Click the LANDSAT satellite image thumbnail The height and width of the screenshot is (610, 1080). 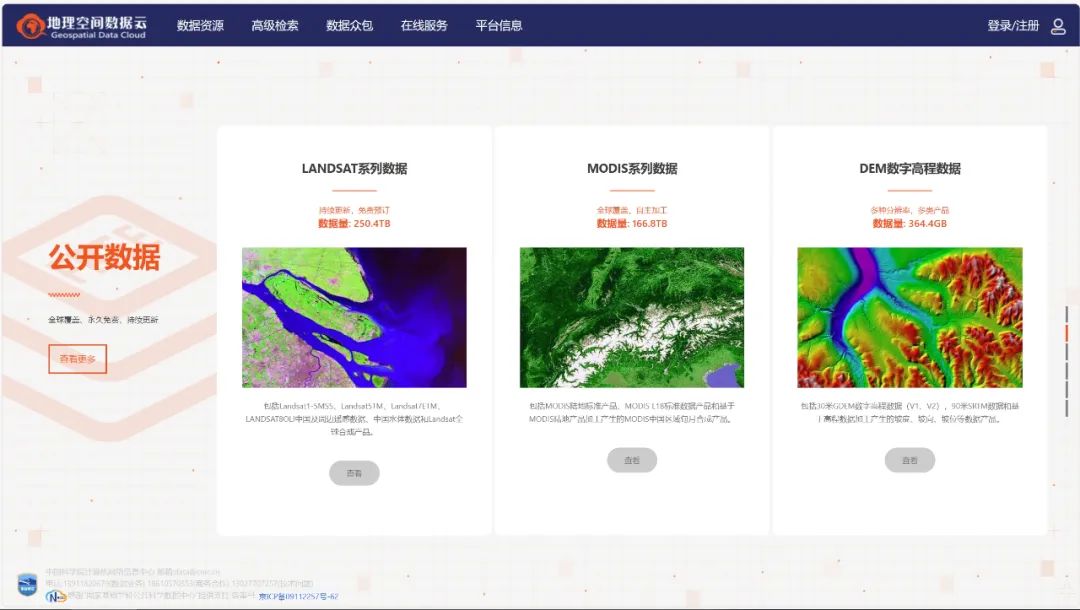pyautogui.click(x=354, y=317)
